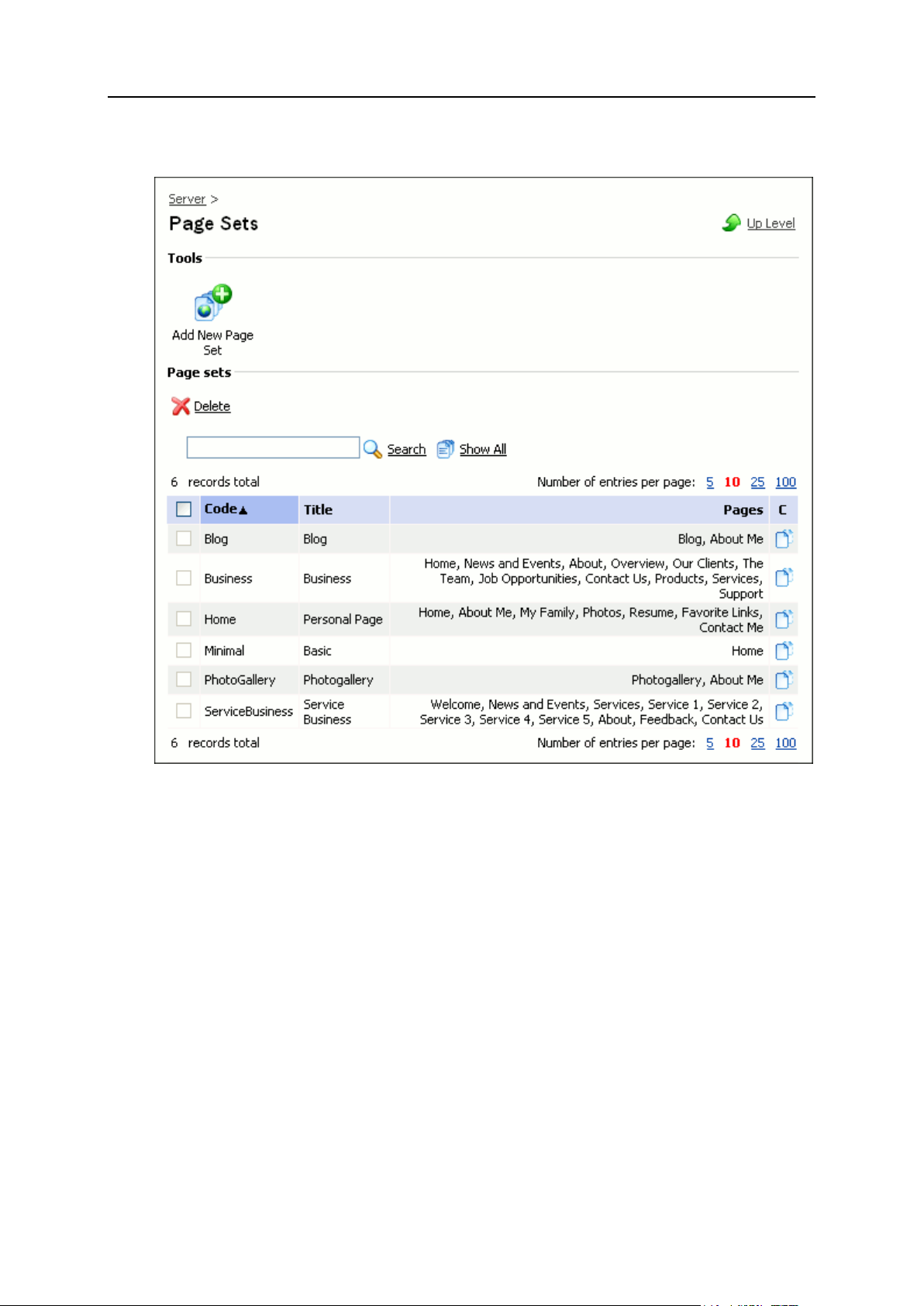924x1306 pixels.
Task: Click the copy icon in the Blog row
Action: click(x=784, y=538)
